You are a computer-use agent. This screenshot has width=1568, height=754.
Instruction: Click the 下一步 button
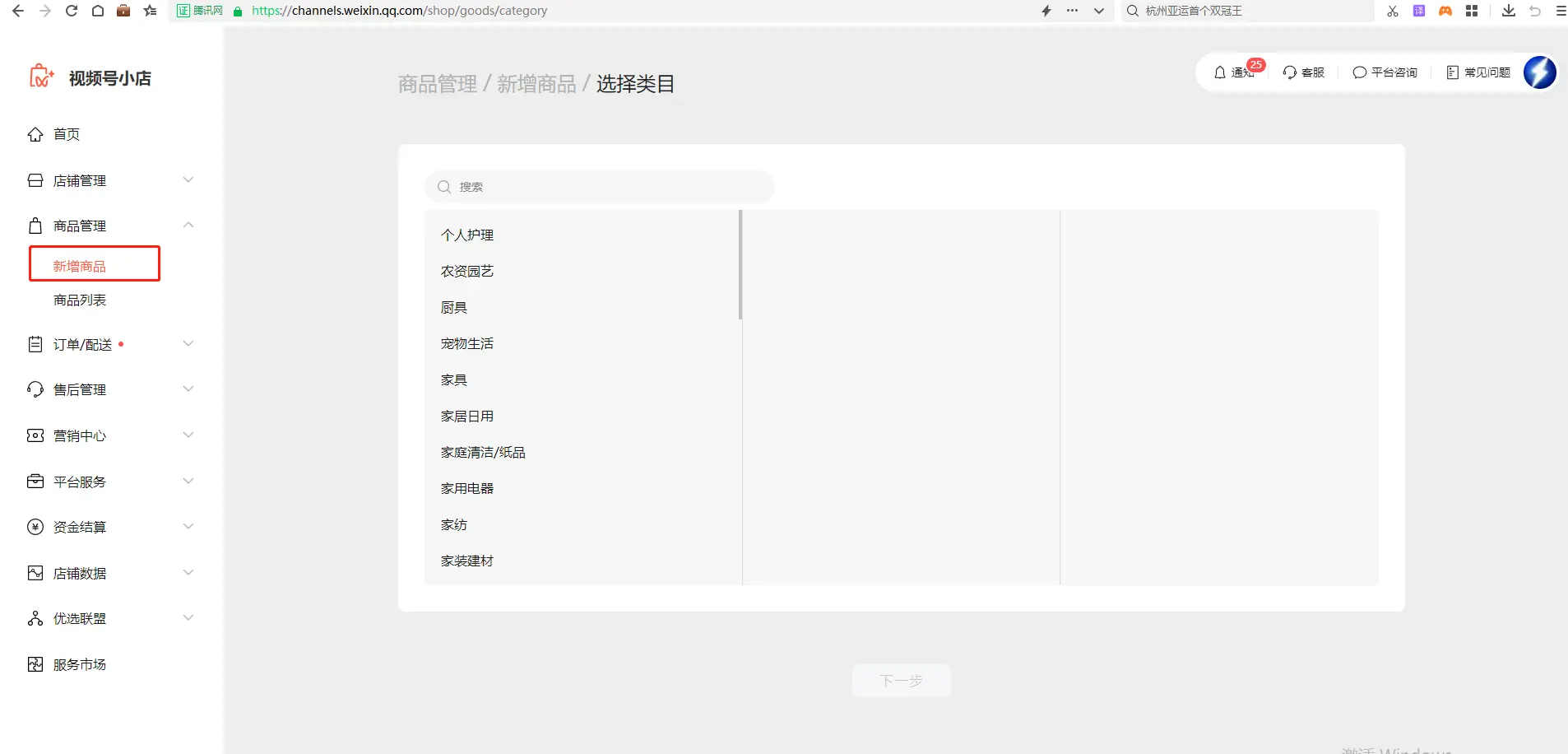coord(901,681)
